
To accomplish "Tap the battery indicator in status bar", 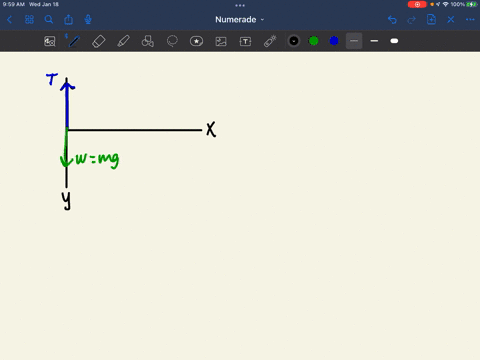I will point(472,4).
